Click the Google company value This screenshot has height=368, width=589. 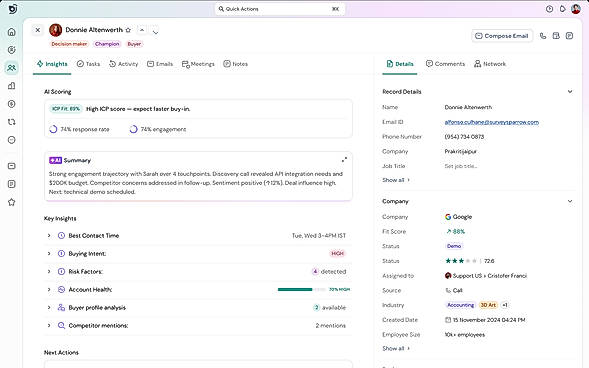(458, 217)
